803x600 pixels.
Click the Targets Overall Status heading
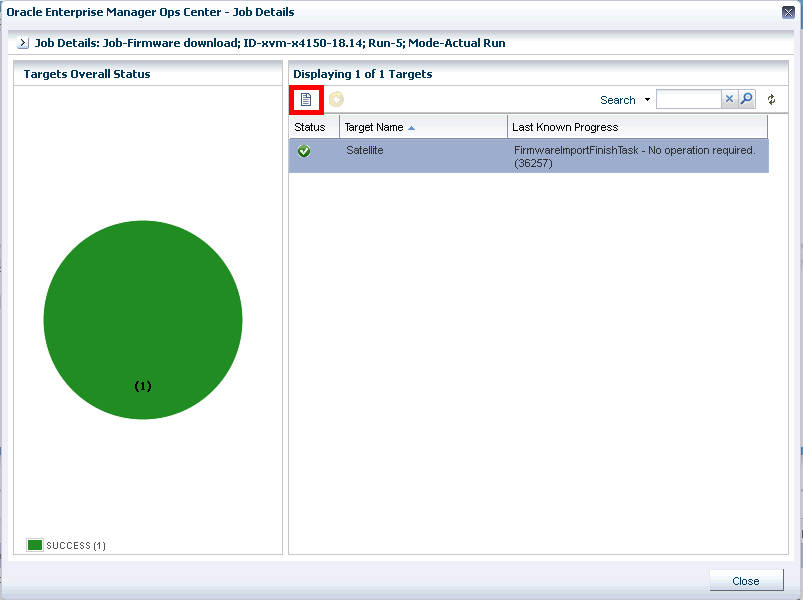pos(87,74)
